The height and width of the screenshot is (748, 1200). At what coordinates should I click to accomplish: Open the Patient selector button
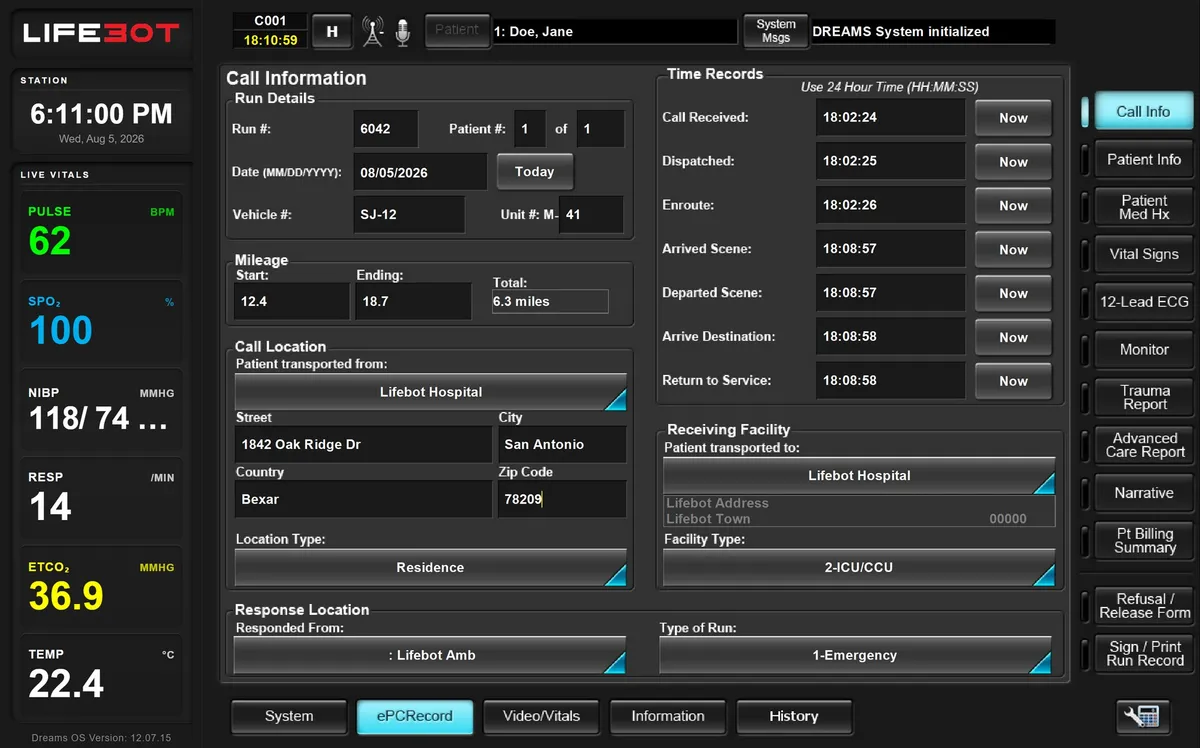[457, 30]
